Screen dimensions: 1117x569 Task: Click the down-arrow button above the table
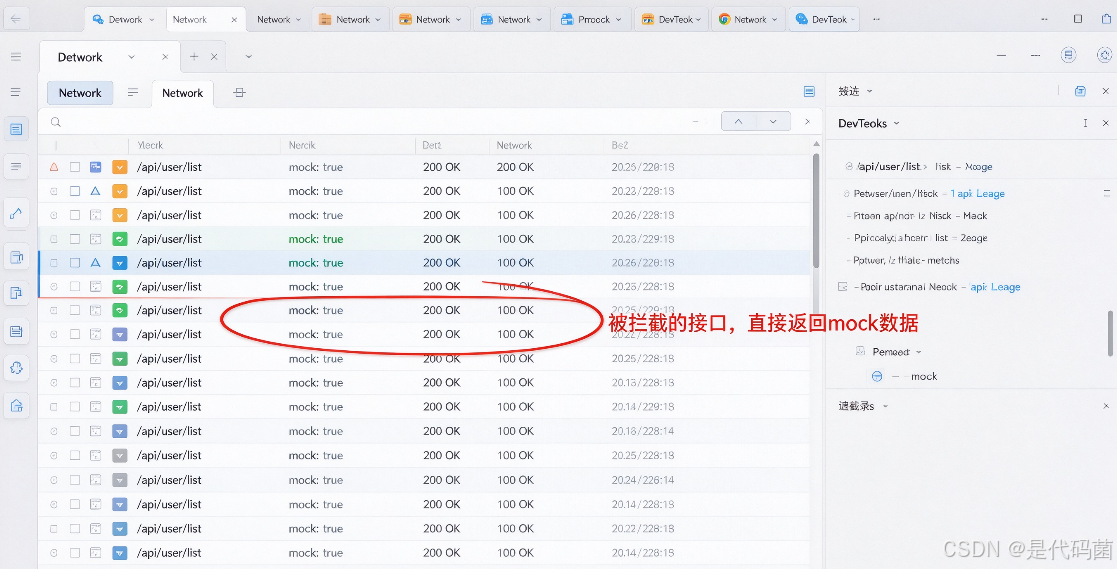click(773, 122)
